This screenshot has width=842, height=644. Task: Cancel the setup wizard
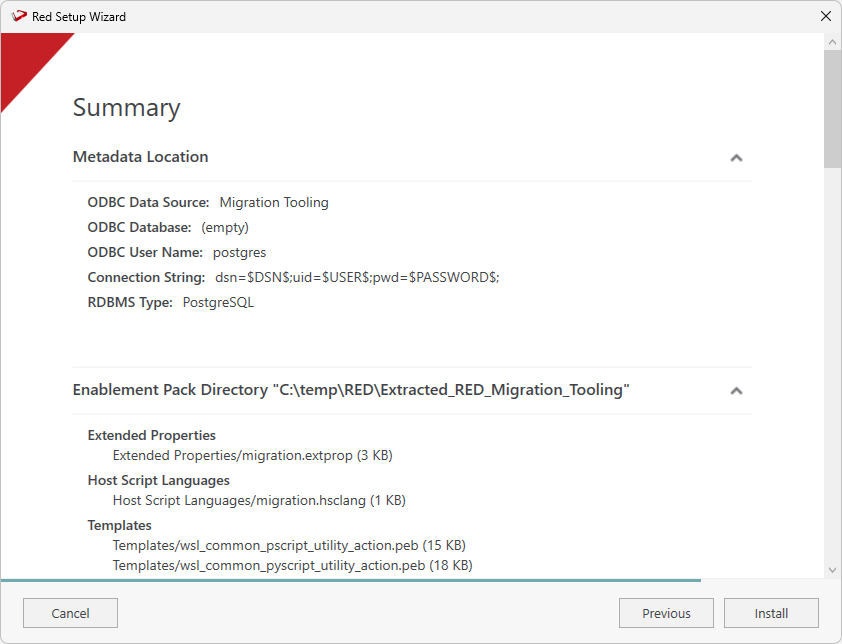pos(70,613)
